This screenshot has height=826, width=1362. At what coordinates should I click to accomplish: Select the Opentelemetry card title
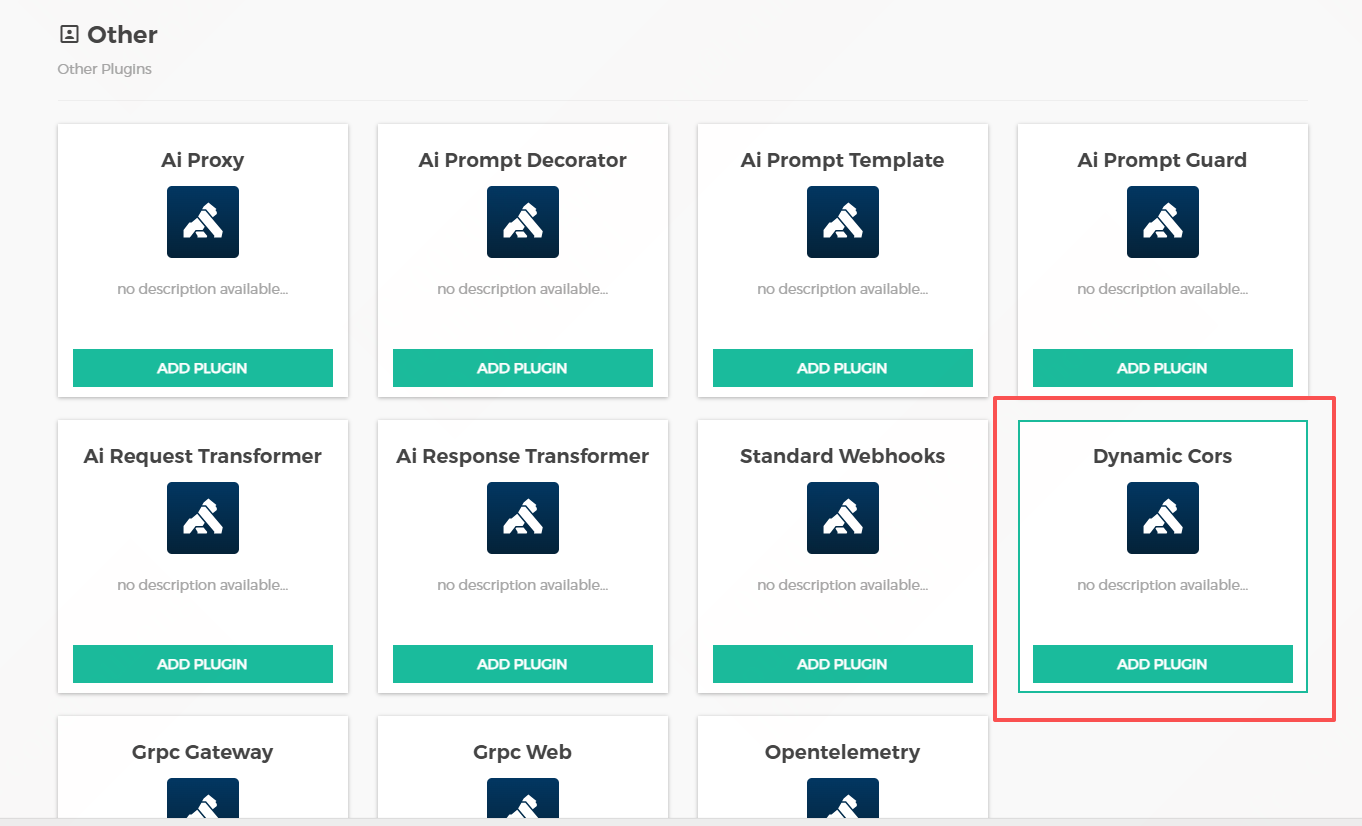pos(843,752)
